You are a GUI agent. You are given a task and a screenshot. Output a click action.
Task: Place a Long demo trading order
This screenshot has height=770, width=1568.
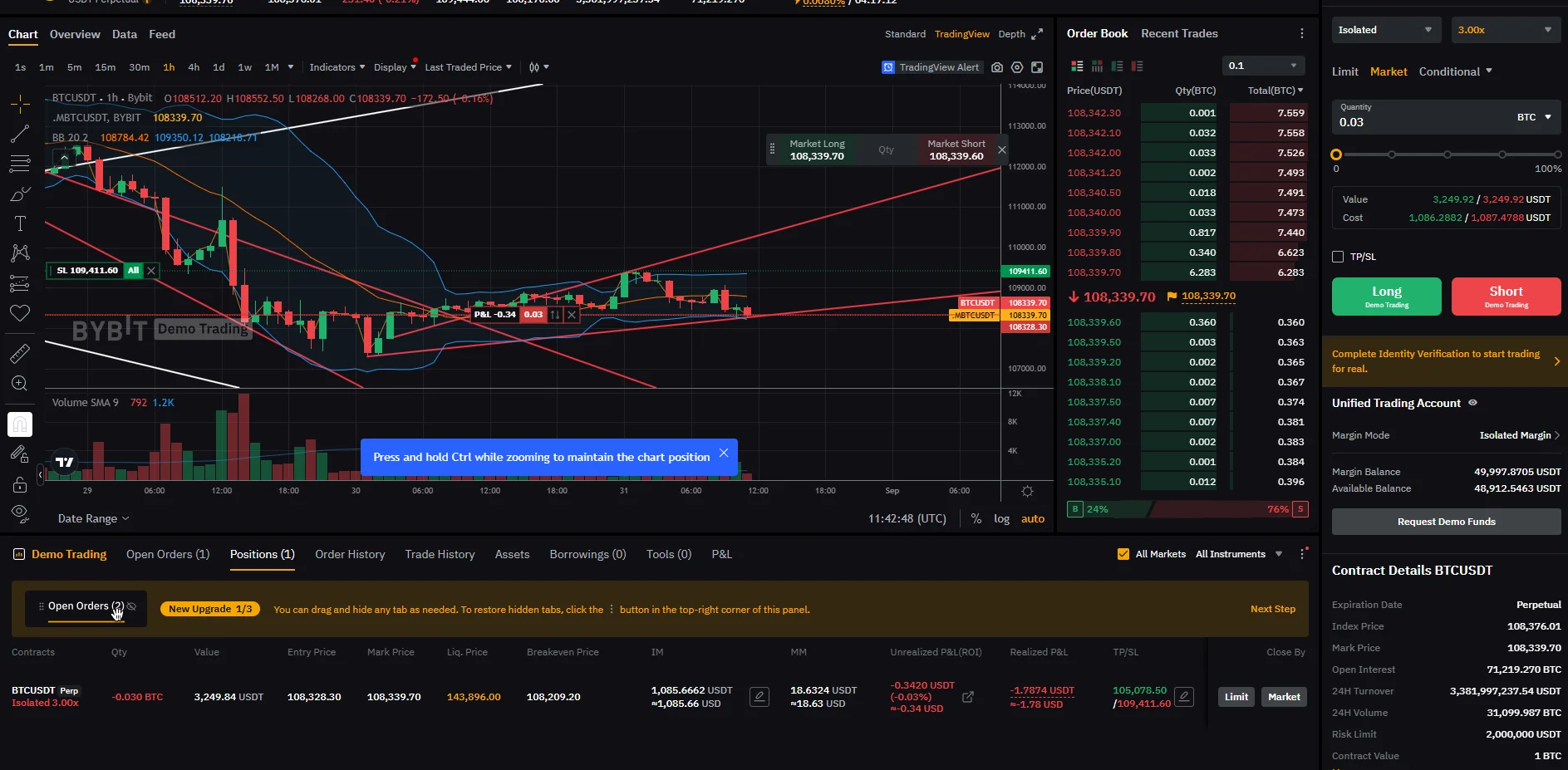coord(1387,297)
